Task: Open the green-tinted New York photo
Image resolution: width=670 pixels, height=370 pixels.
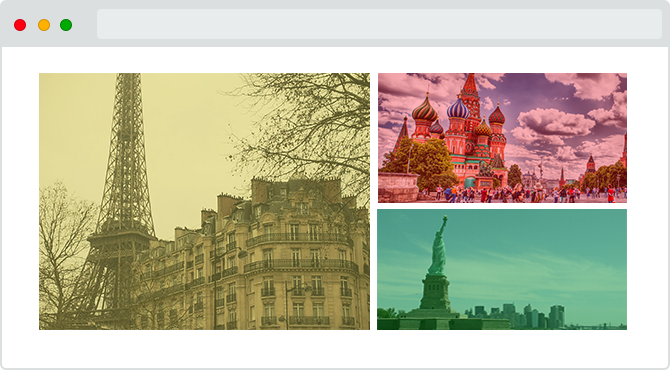Action: pos(502,269)
